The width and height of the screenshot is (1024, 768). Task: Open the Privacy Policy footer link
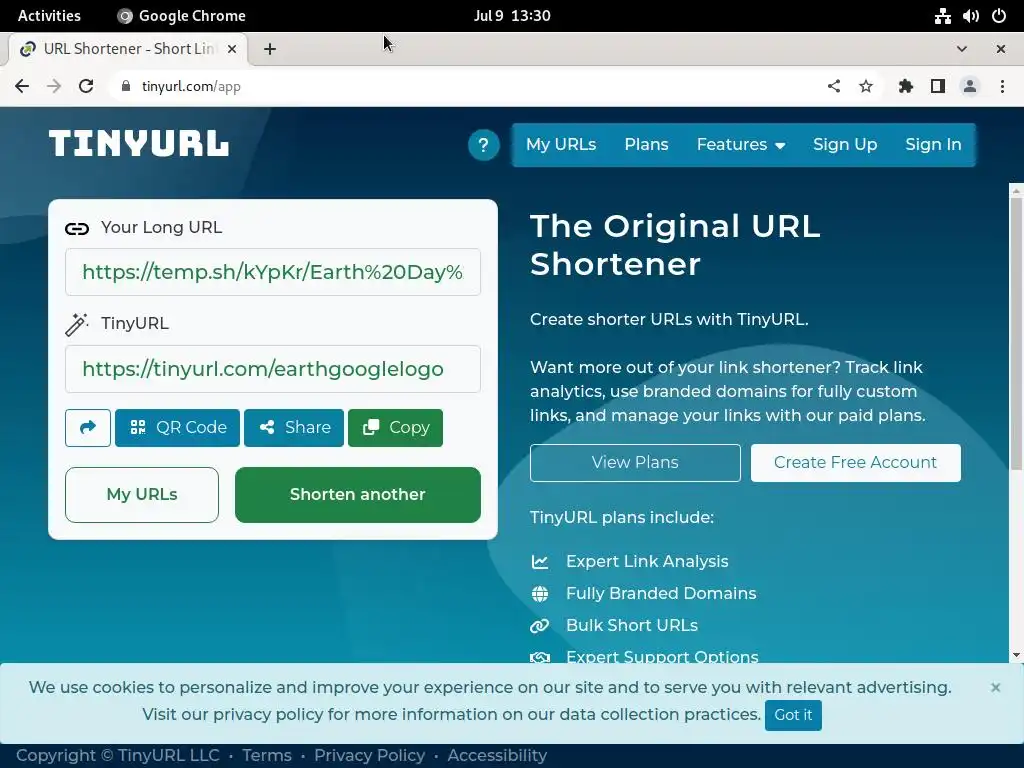tap(370, 755)
